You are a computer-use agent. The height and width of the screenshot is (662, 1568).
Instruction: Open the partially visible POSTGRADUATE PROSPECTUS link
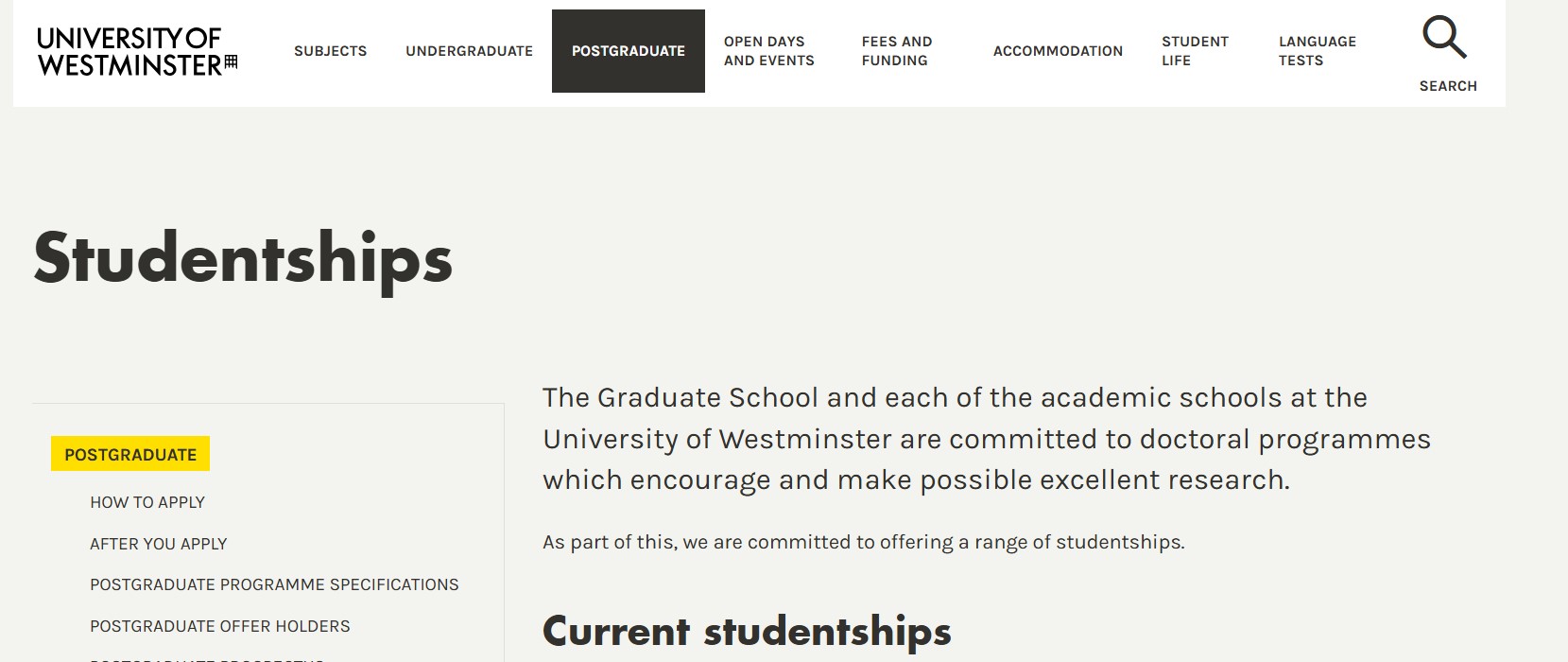click(208, 658)
